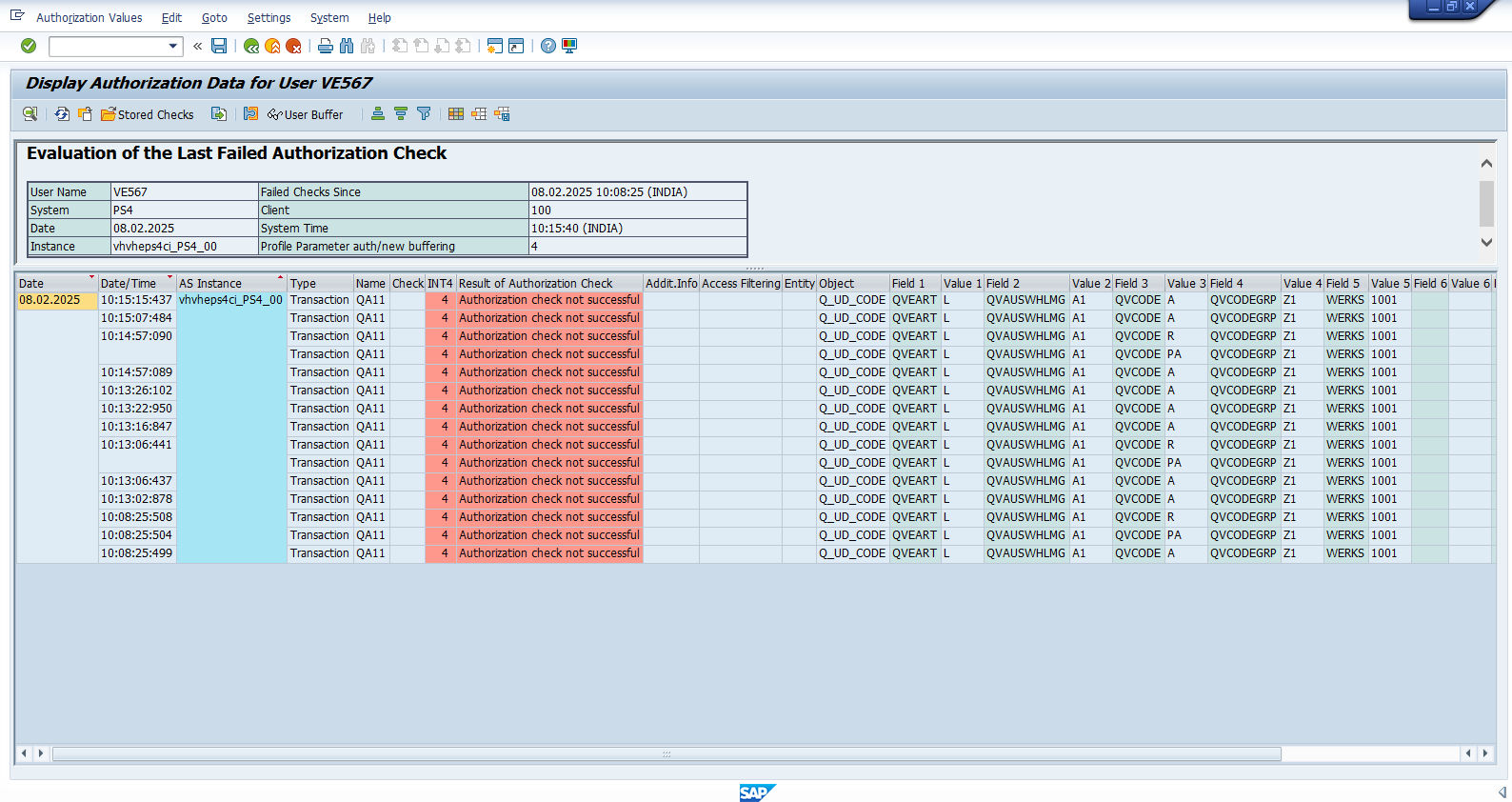Viewport: 1512px width, 802px height.
Task: Open the Date column header dropdown
Action: coord(92,278)
